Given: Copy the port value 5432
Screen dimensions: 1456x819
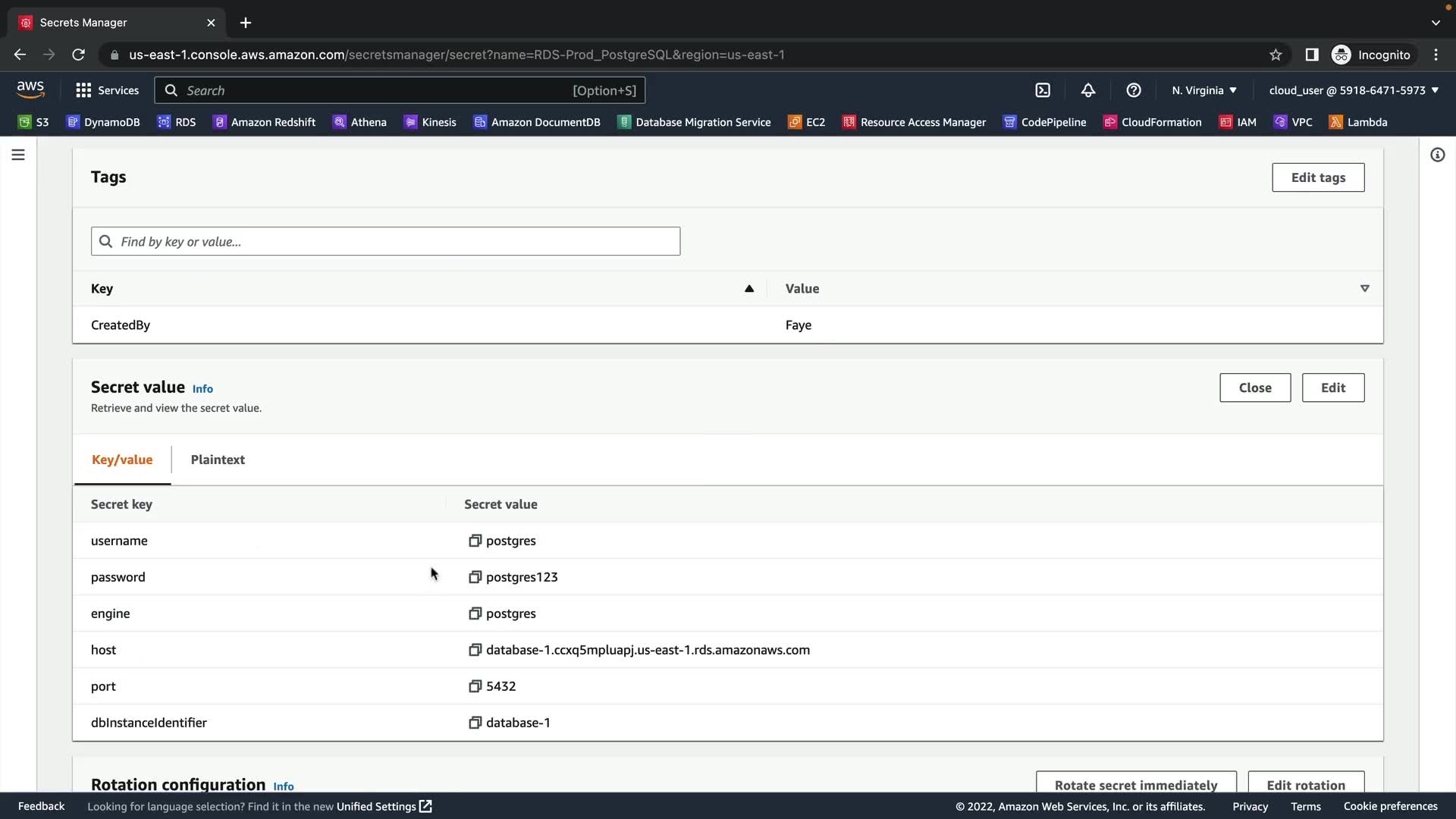Looking at the screenshot, I should (475, 686).
